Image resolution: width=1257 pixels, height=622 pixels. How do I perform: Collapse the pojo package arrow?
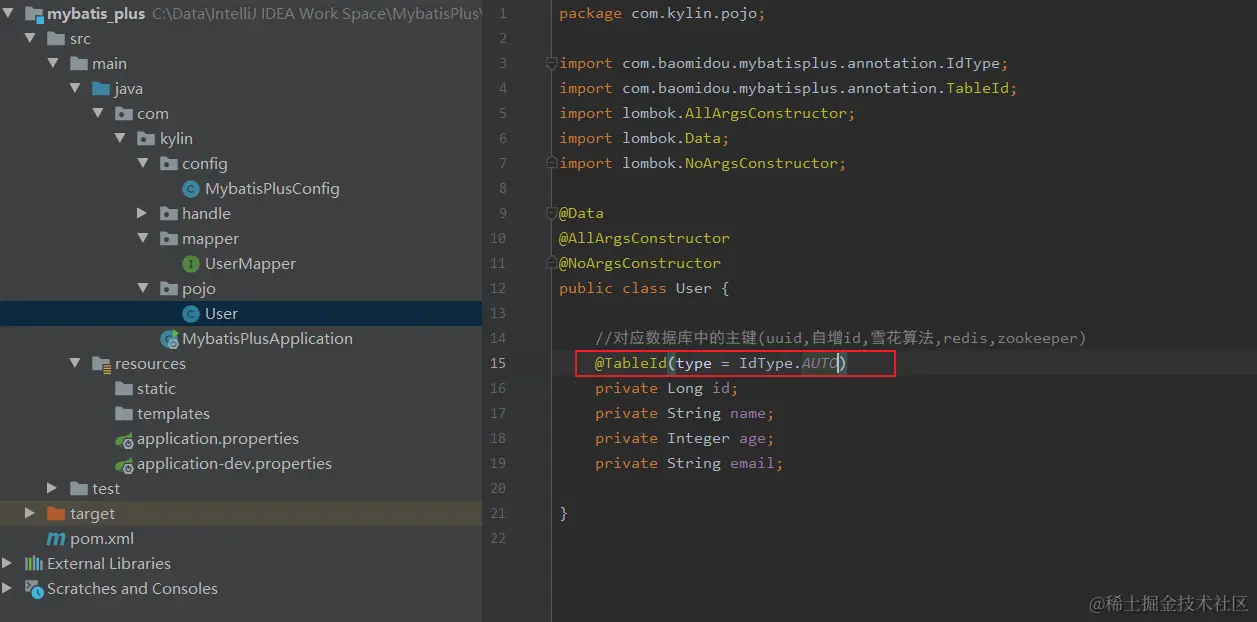pos(143,289)
